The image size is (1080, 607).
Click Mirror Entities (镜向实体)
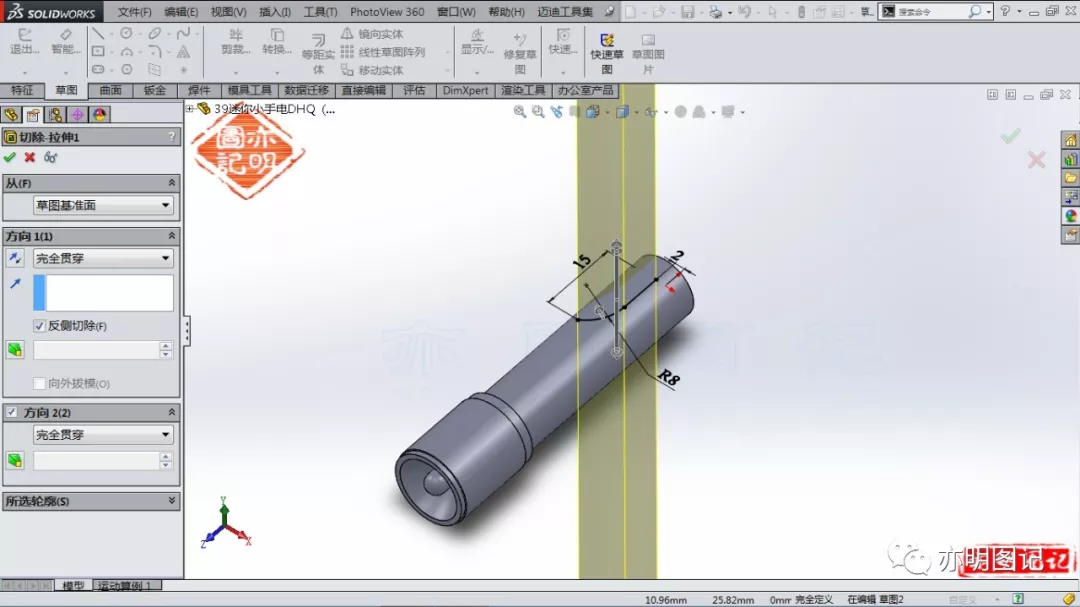pos(373,34)
